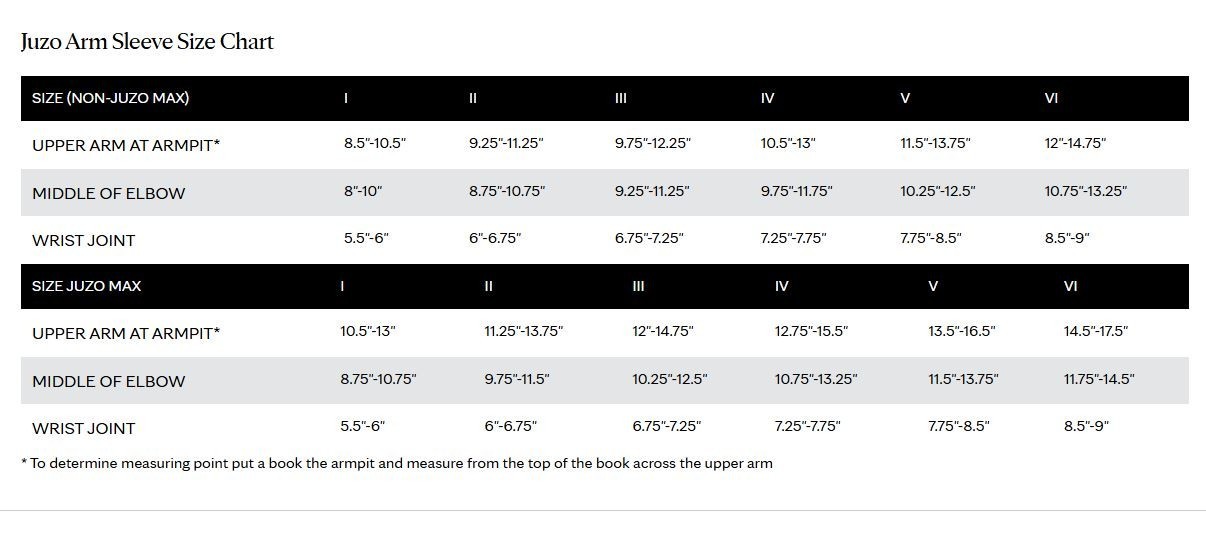Select size VI in the non-Juzo Max header
The image size is (1206, 548).
[1051, 98]
